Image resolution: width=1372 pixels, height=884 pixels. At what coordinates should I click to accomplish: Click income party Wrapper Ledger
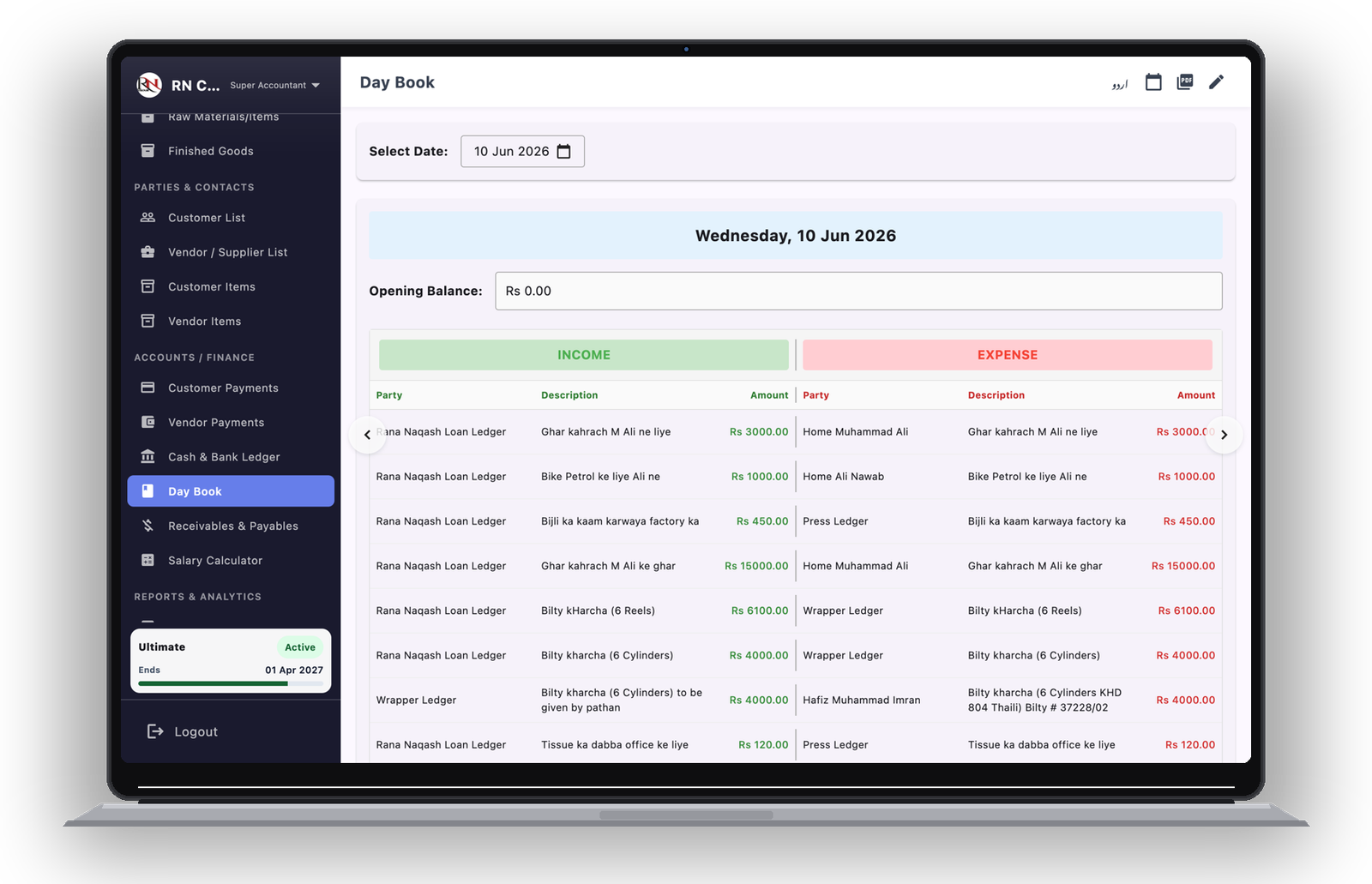pos(416,701)
